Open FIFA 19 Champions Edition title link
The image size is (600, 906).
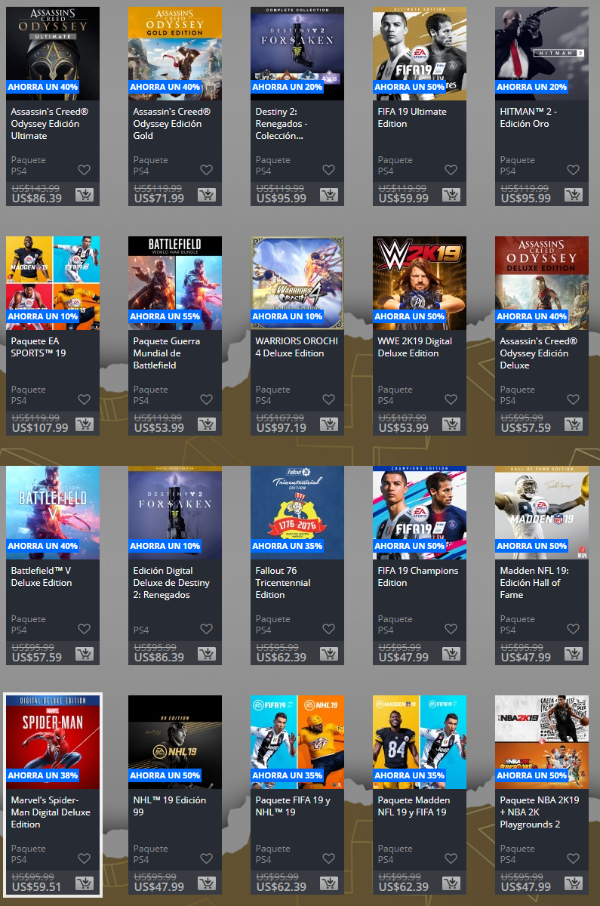[418, 576]
